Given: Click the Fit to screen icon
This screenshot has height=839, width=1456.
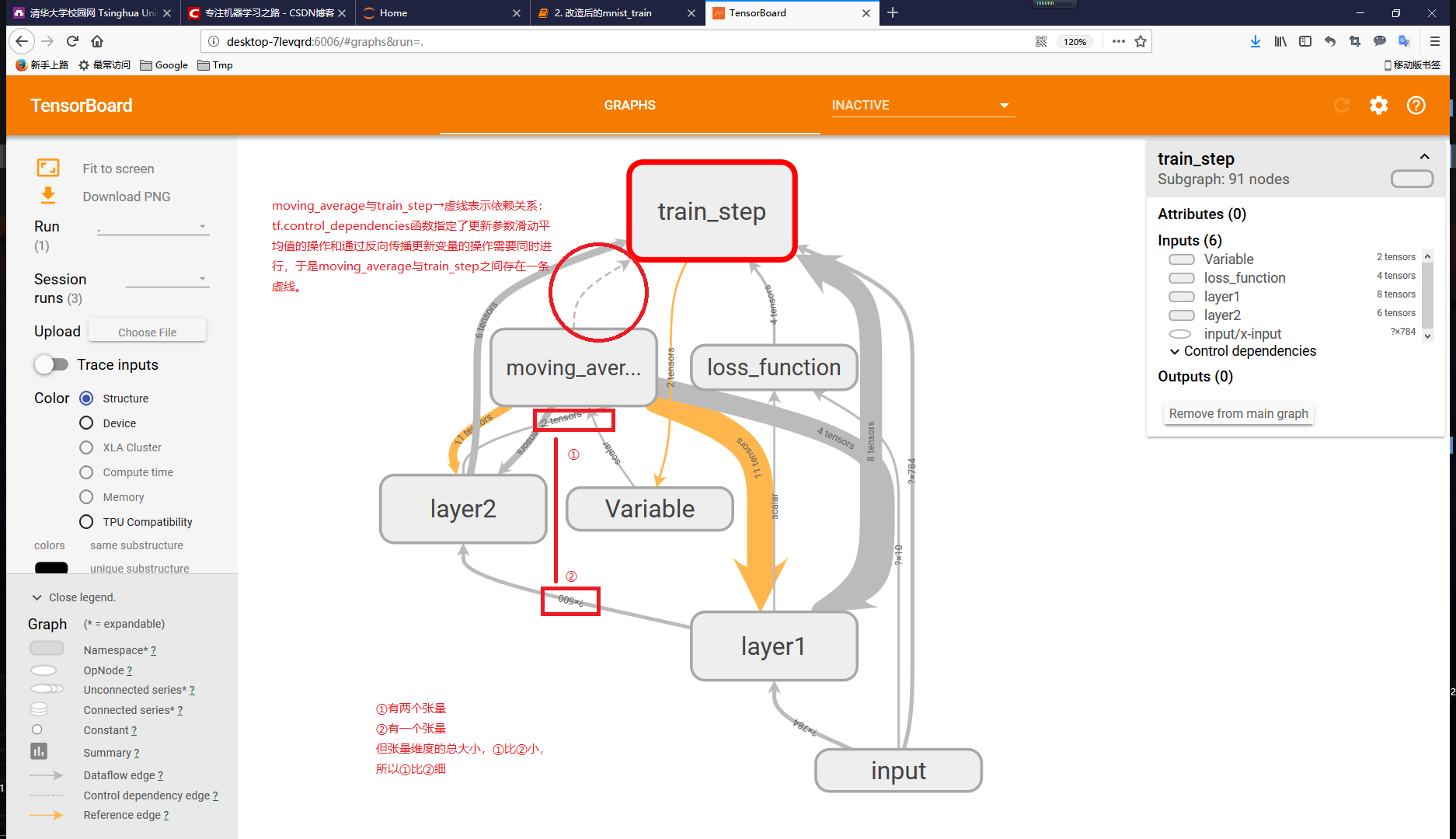Looking at the screenshot, I should click(48, 168).
